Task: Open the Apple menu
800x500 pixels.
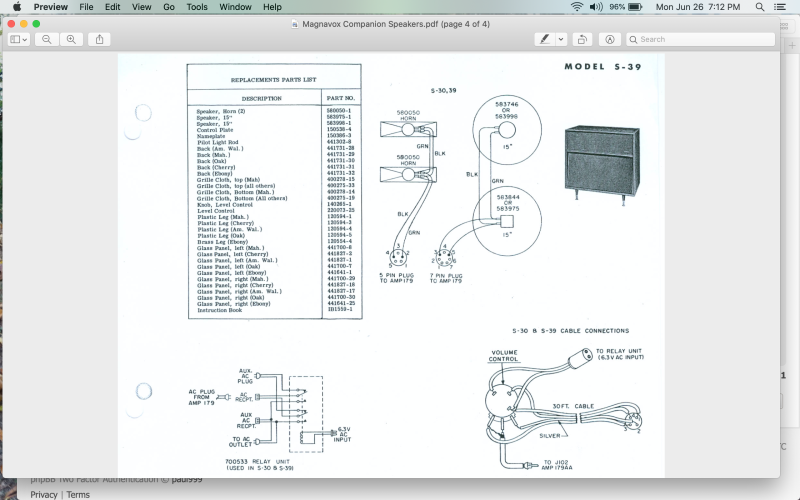Action: (17, 7)
